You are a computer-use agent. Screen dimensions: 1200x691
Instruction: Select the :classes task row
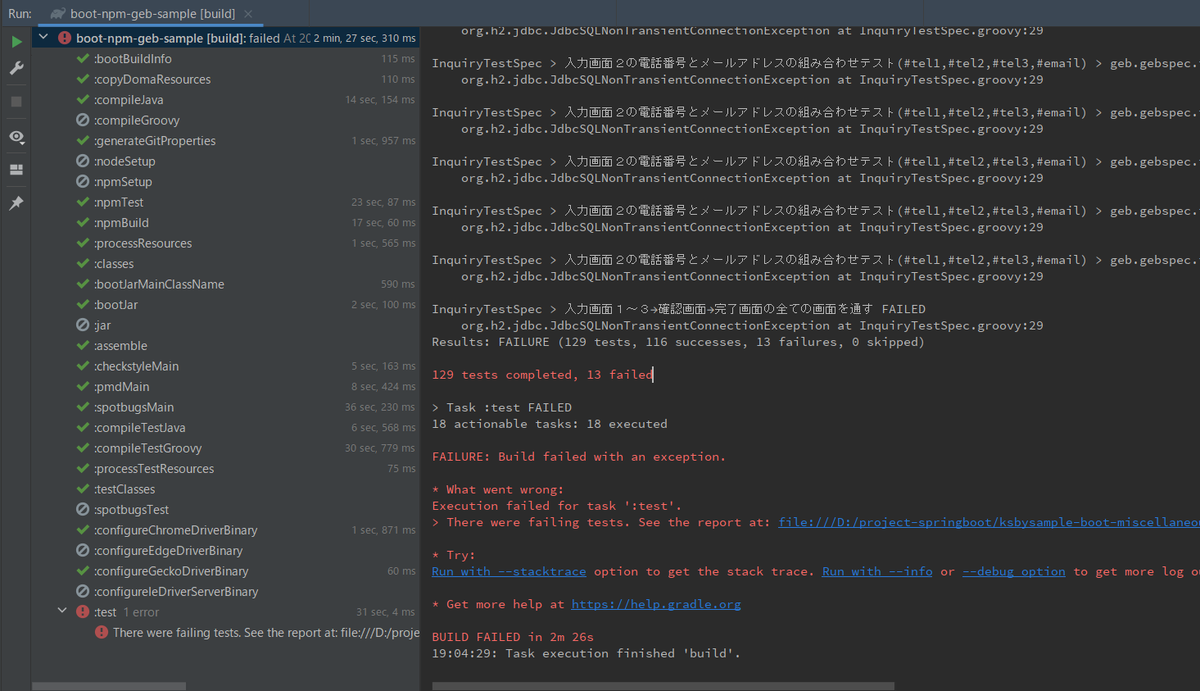(x=225, y=264)
